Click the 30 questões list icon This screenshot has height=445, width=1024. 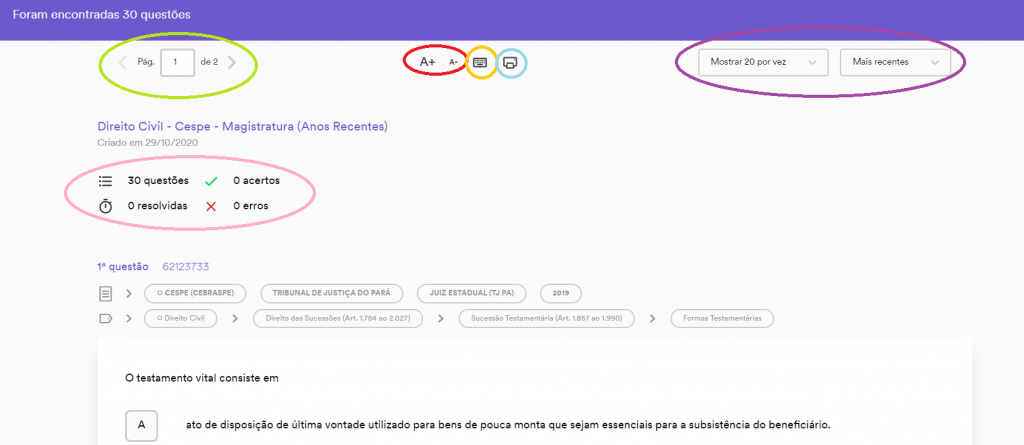point(105,181)
